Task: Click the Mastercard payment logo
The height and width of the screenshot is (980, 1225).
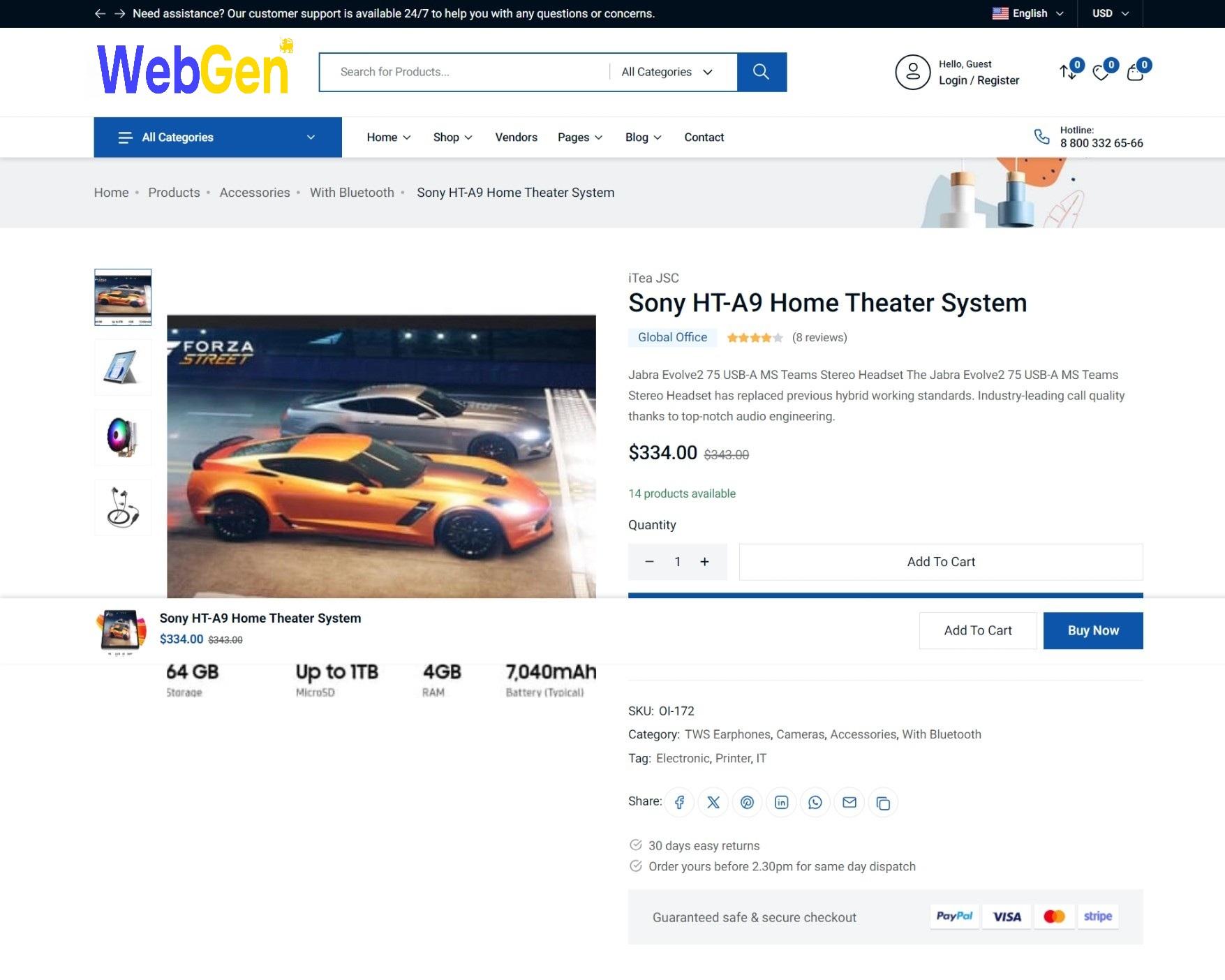Action: tap(1054, 916)
